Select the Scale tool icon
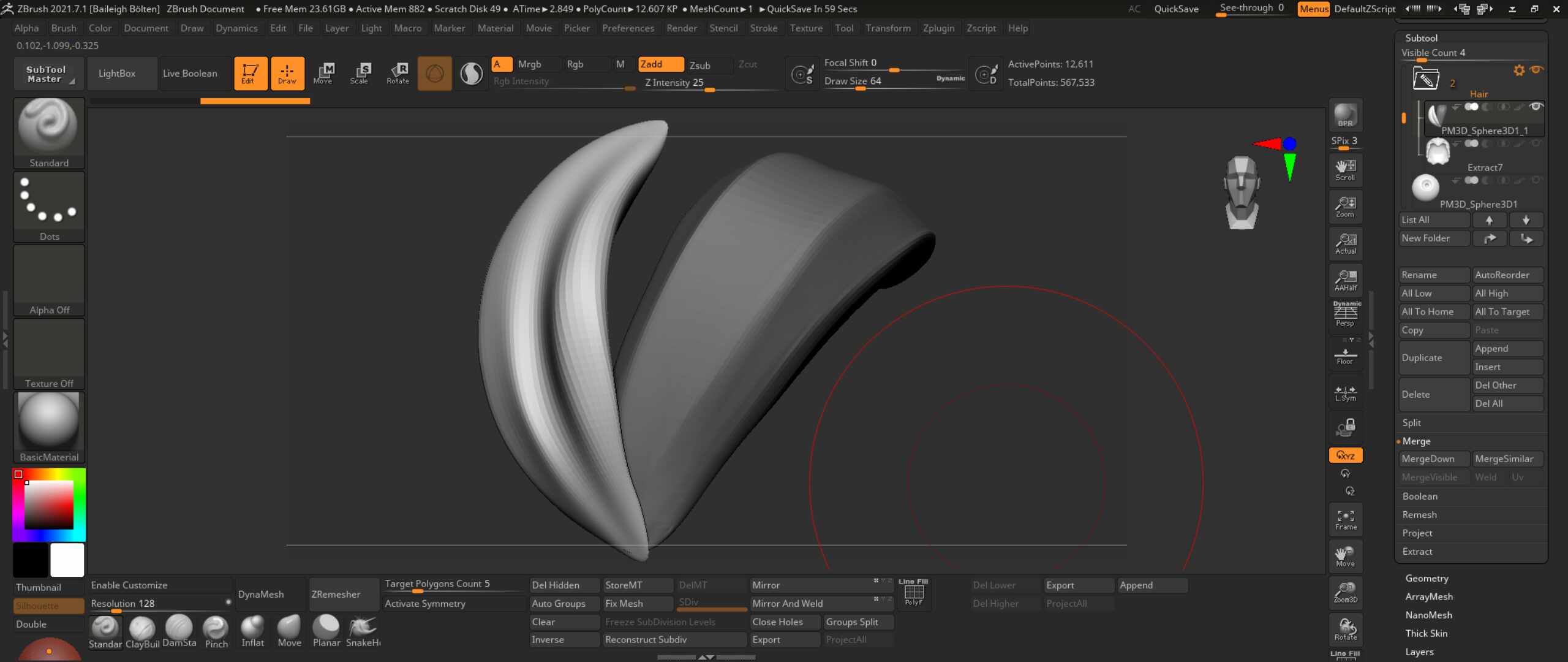The width and height of the screenshot is (1568, 662). tap(361, 73)
